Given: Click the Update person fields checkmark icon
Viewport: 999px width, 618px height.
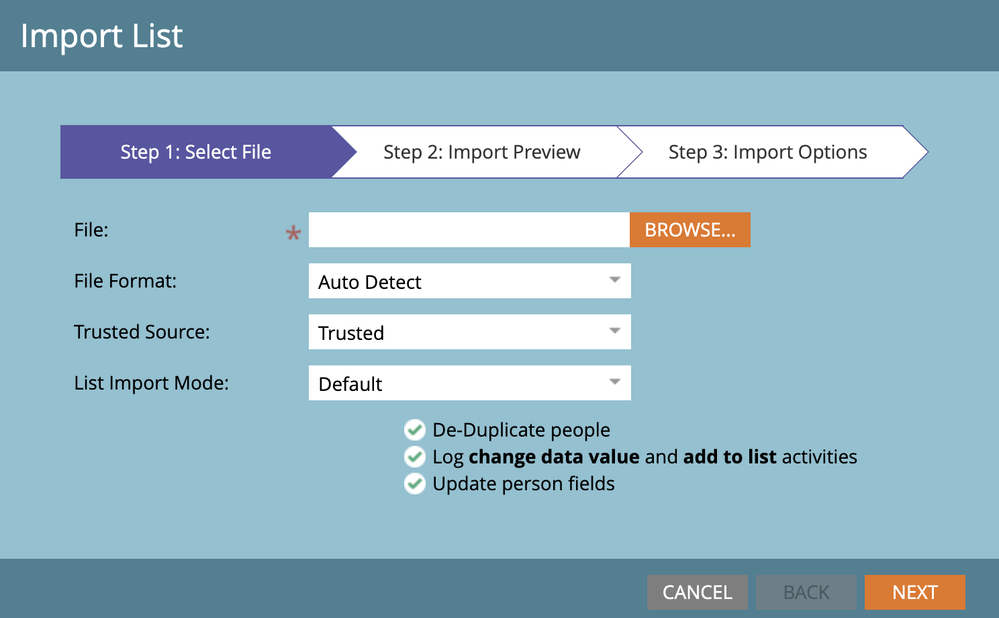Looking at the screenshot, I should coord(414,484).
